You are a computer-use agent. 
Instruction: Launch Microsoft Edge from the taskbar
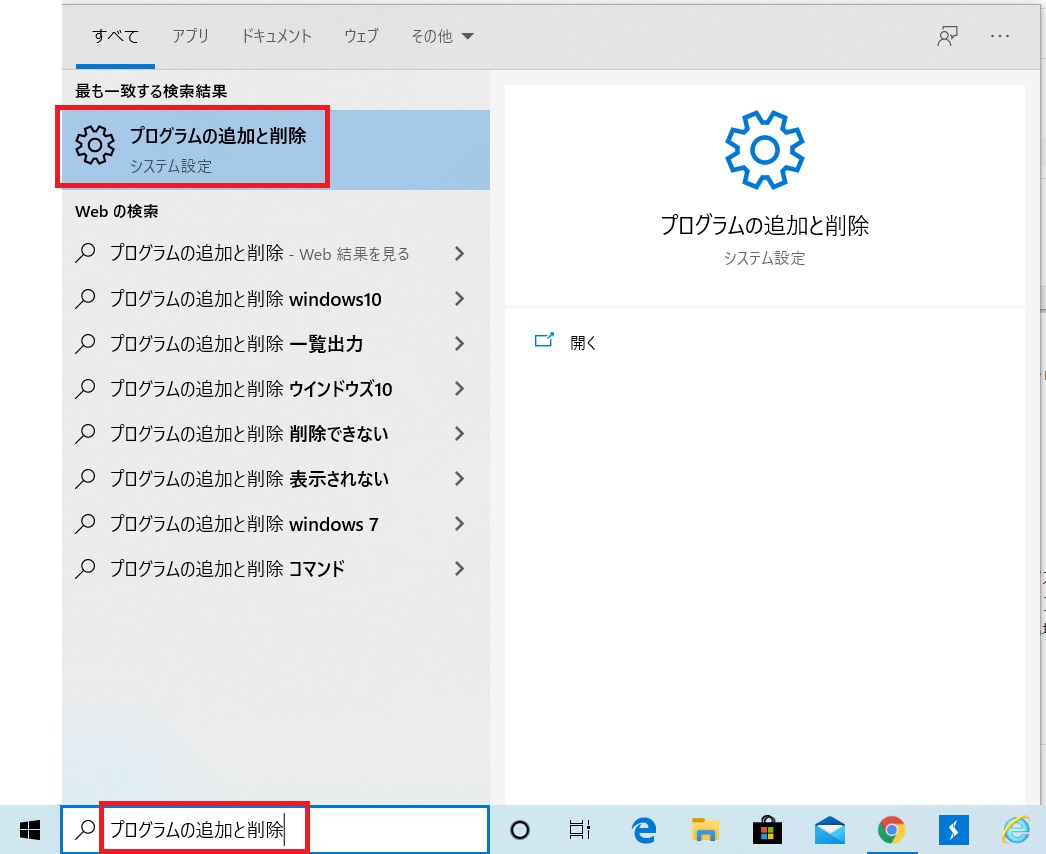pos(644,830)
